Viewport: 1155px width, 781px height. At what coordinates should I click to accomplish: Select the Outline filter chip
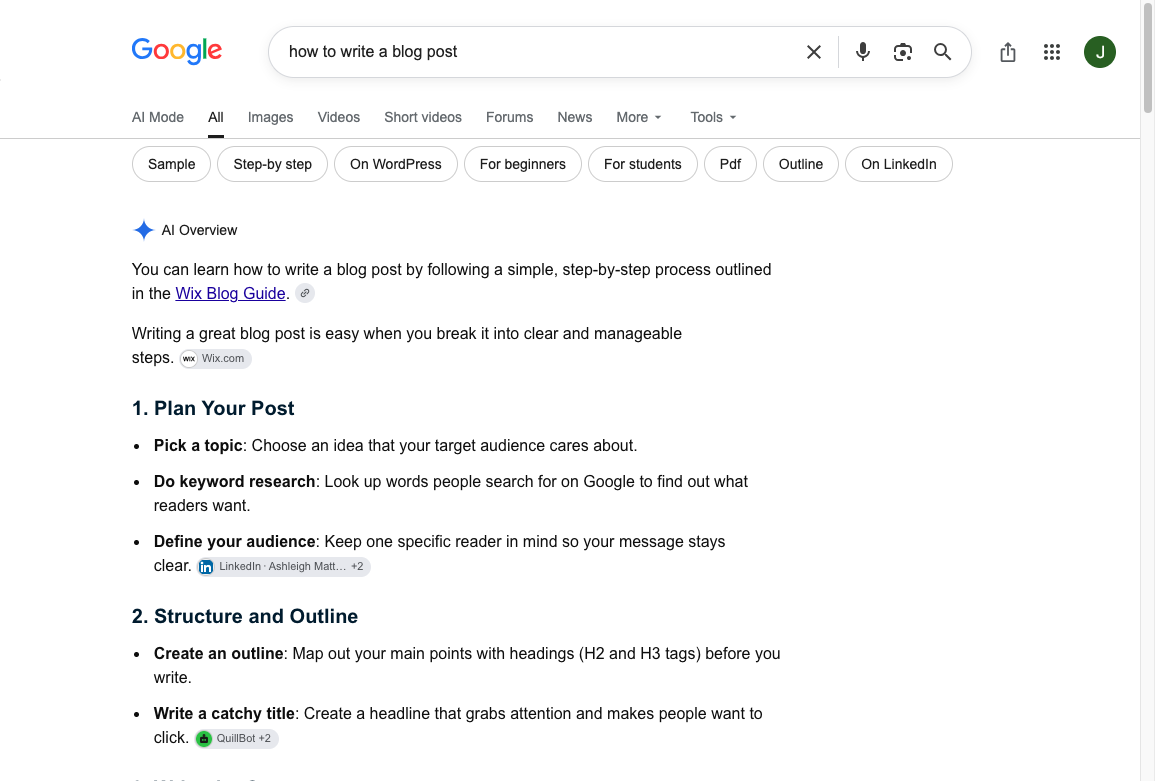click(801, 164)
